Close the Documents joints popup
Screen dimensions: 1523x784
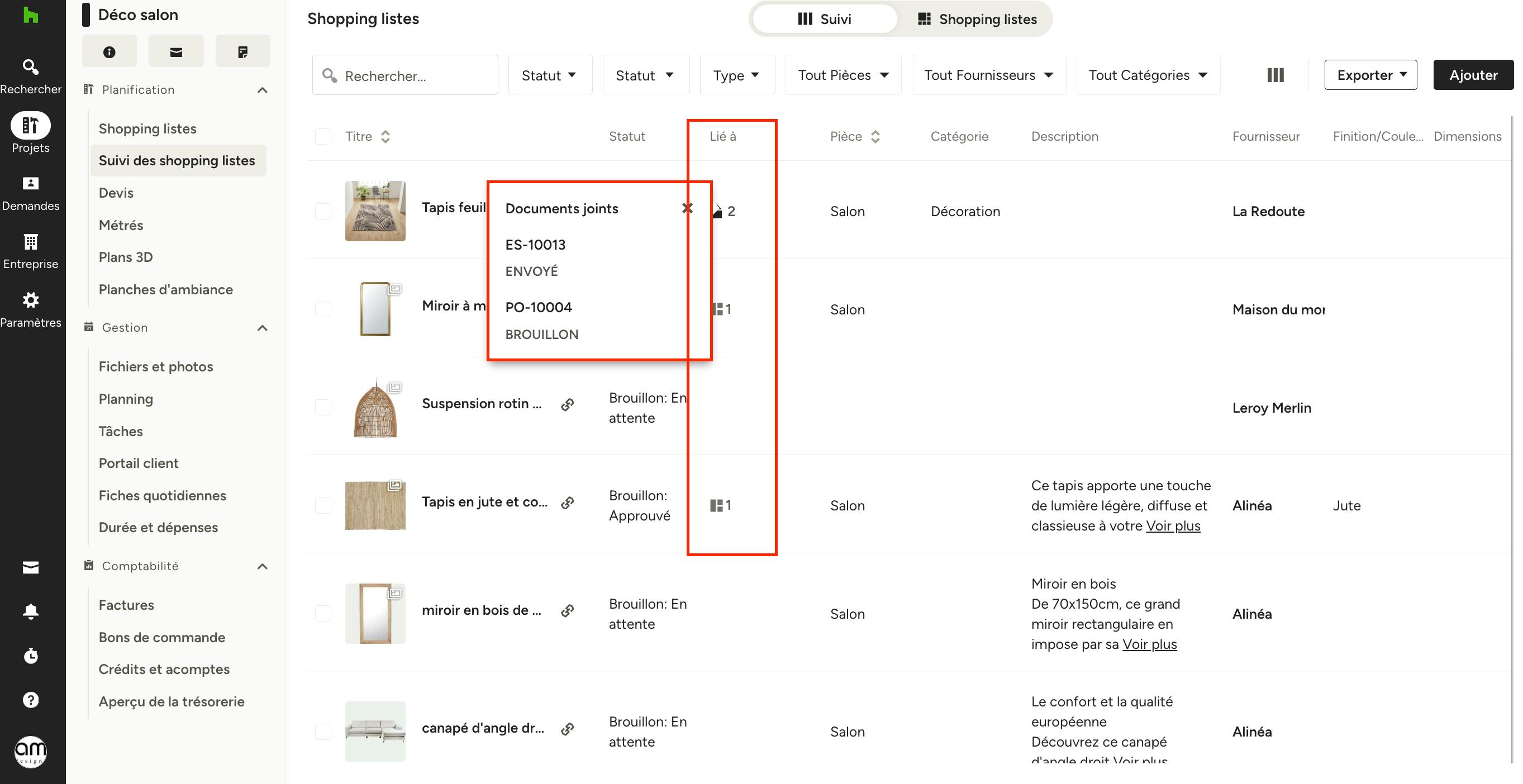(687, 208)
